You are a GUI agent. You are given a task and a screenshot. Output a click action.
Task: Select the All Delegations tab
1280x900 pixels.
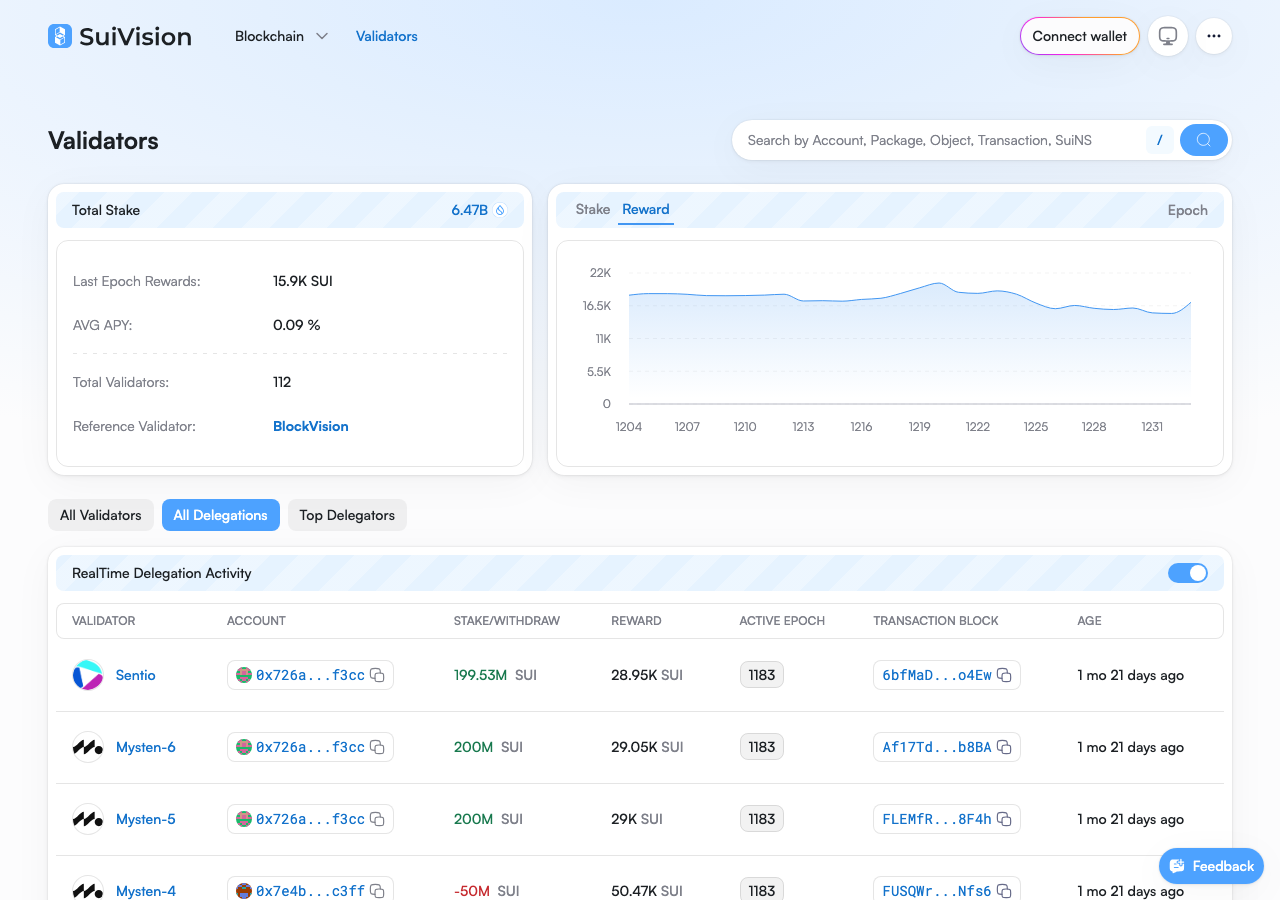coord(221,515)
